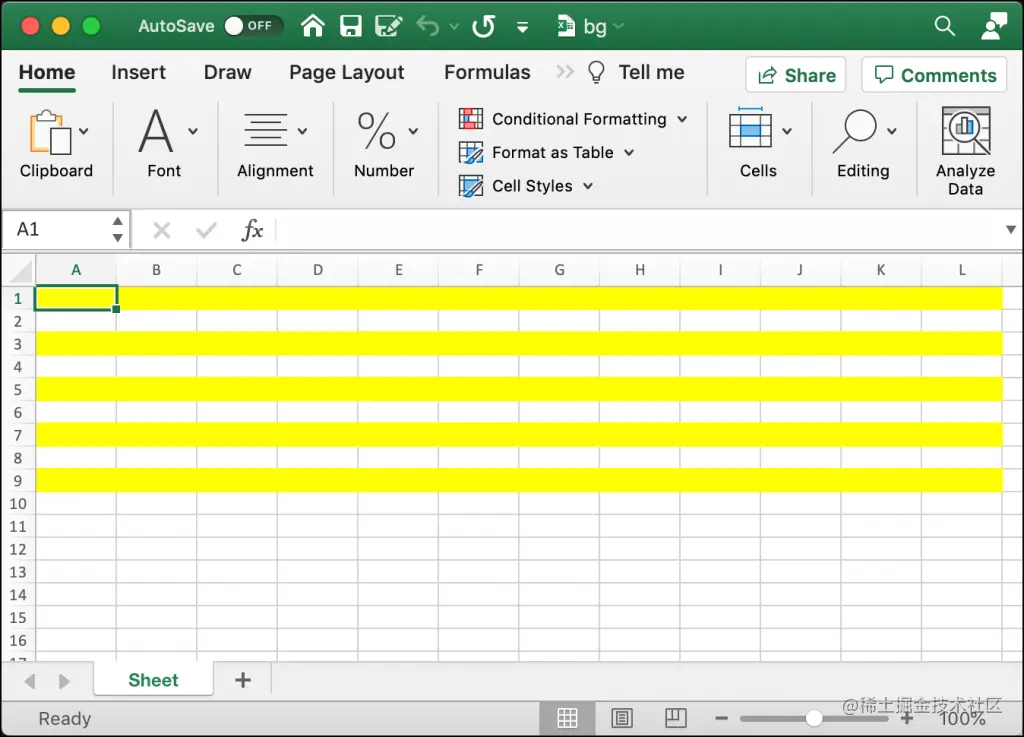Select row 5 header

click(18, 390)
